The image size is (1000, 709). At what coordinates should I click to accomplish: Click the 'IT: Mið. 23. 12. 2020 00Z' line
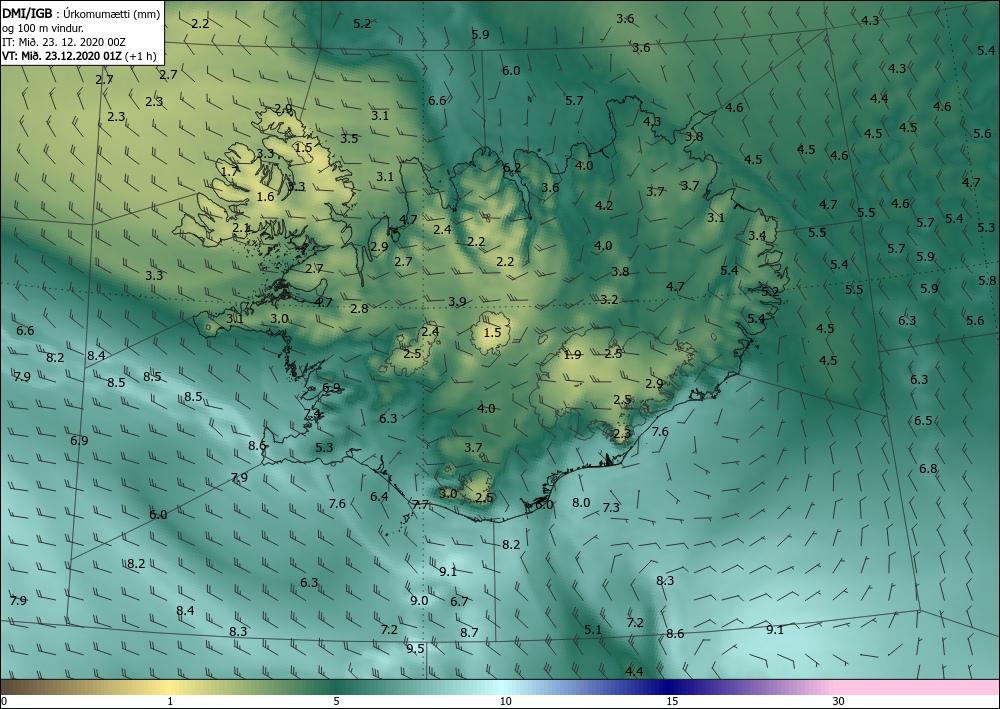(x=64, y=41)
